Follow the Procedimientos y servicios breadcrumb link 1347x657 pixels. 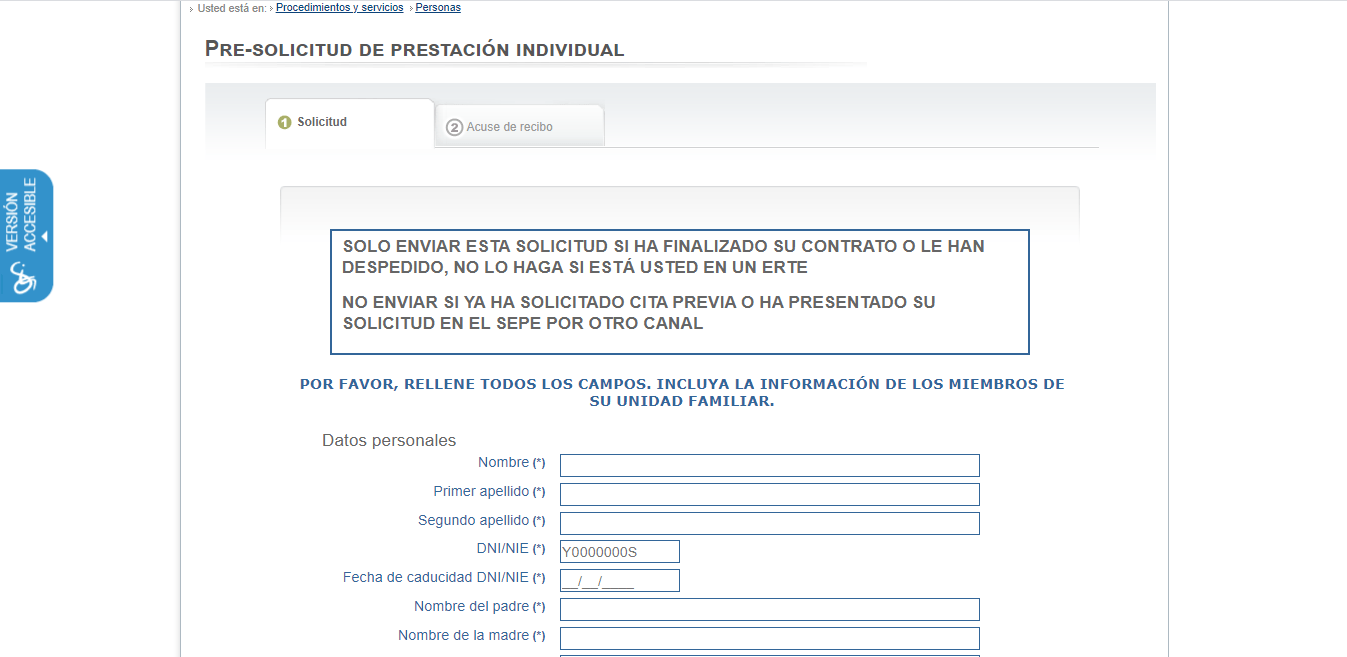click(340, 8)
